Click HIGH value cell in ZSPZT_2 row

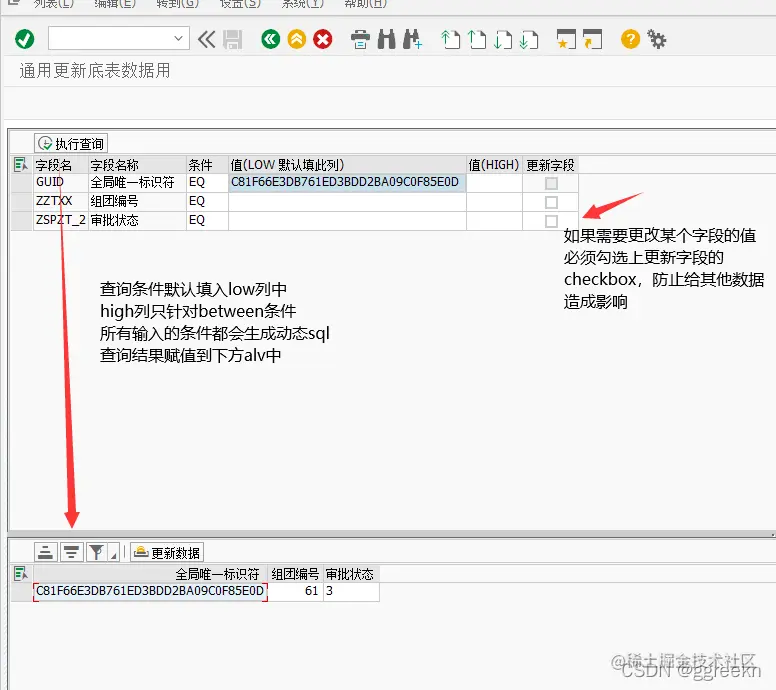click(x=494, y=221)
